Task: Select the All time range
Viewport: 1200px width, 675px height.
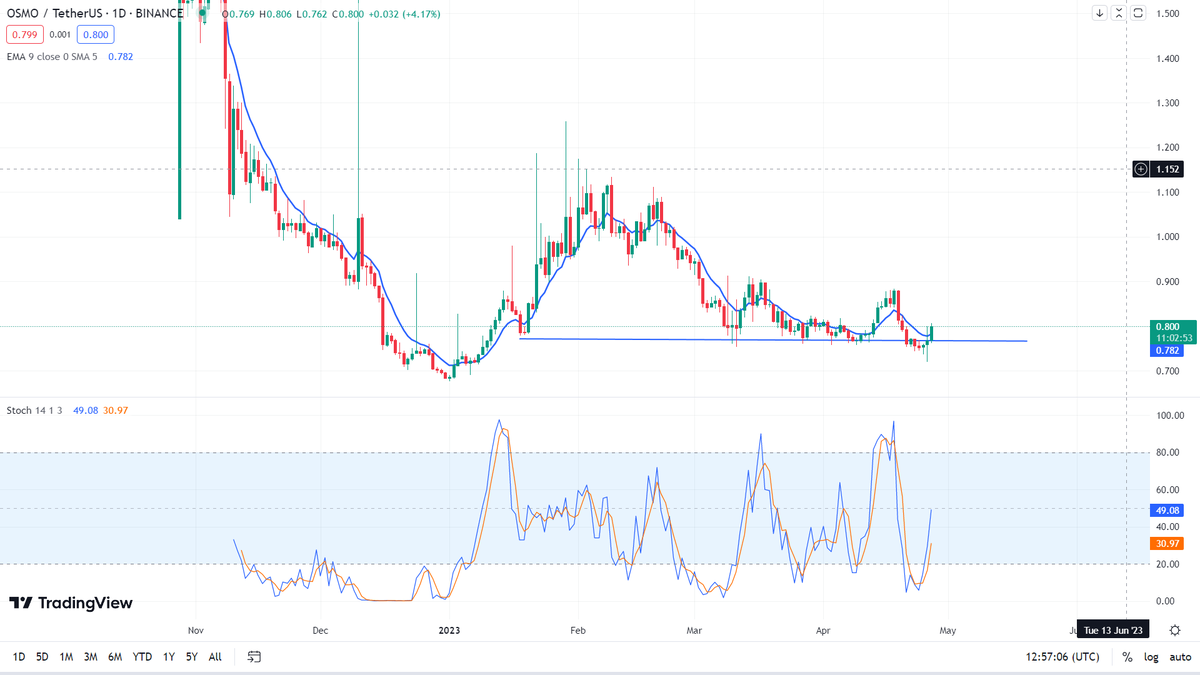Action: (x=215, y=657)
